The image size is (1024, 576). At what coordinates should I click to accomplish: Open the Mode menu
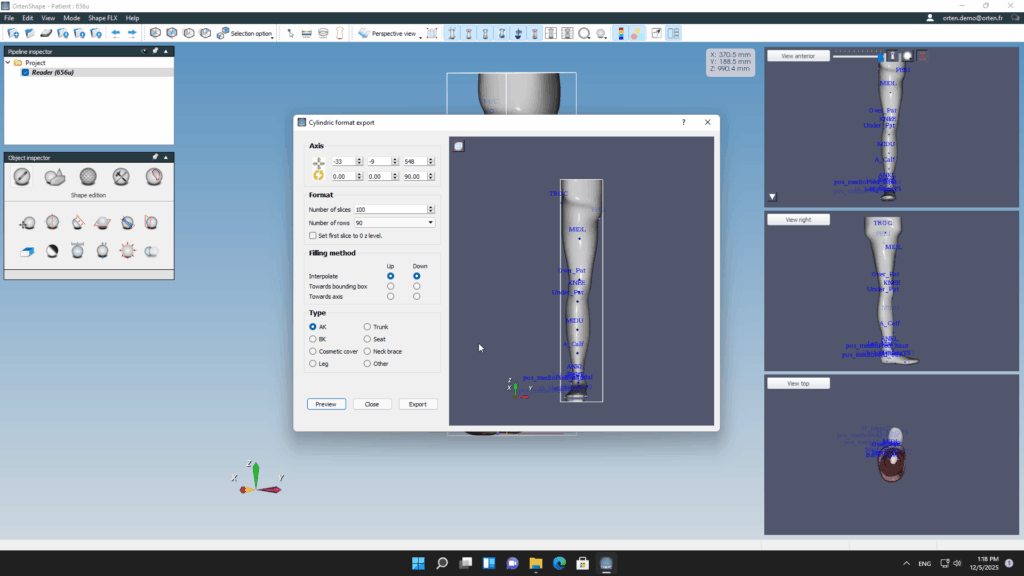71,18
